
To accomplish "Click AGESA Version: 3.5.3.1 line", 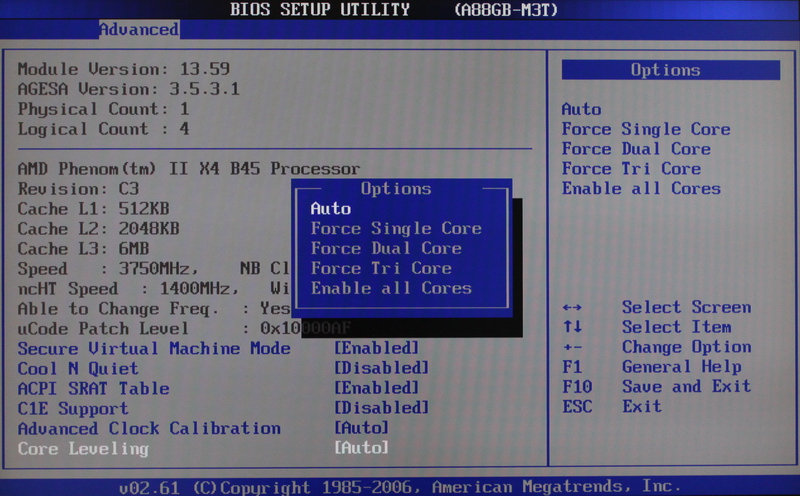I will pyautogui.click(x=129, y=89).
